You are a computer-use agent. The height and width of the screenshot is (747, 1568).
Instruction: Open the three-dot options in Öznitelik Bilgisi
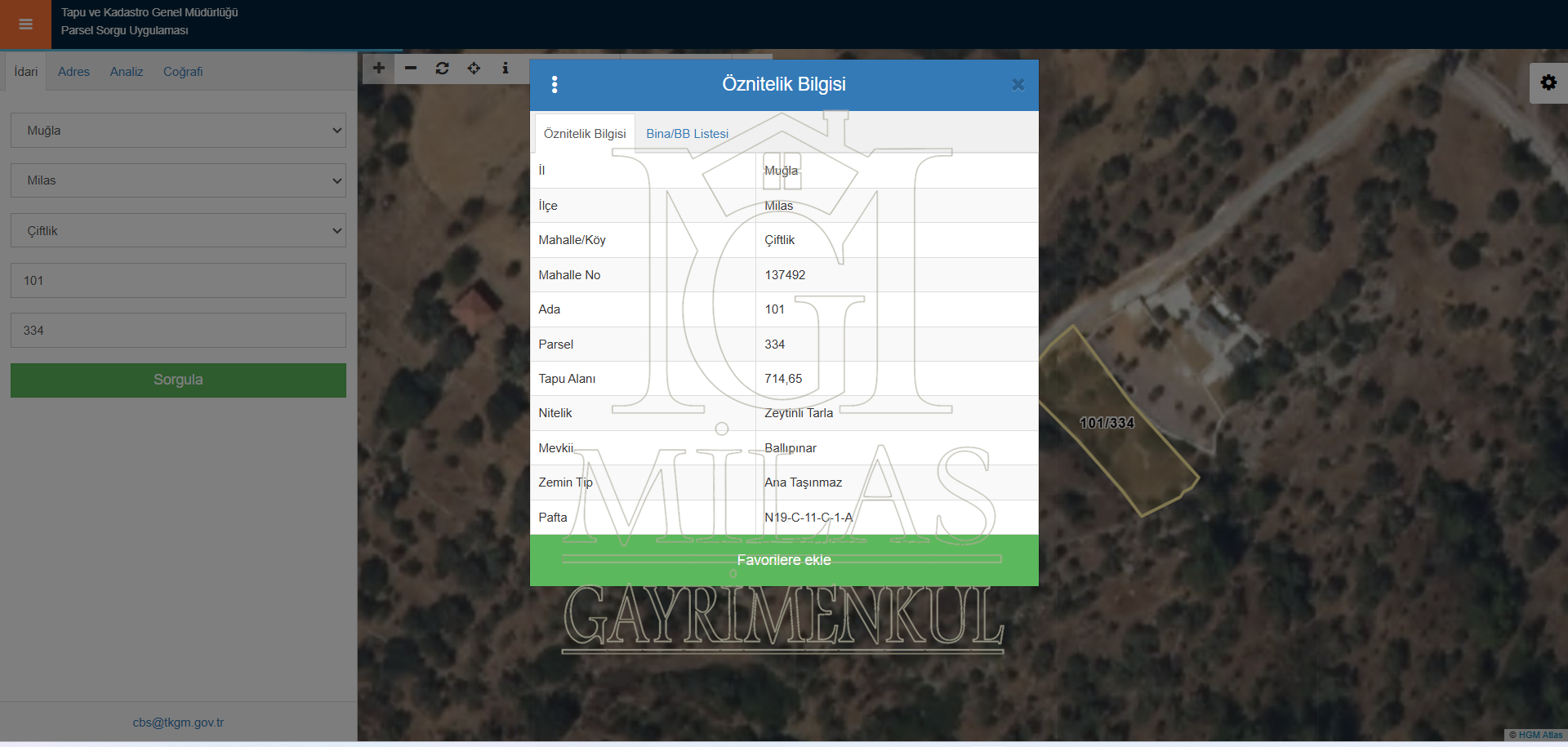pyautogui.click(x=555, y=84)
